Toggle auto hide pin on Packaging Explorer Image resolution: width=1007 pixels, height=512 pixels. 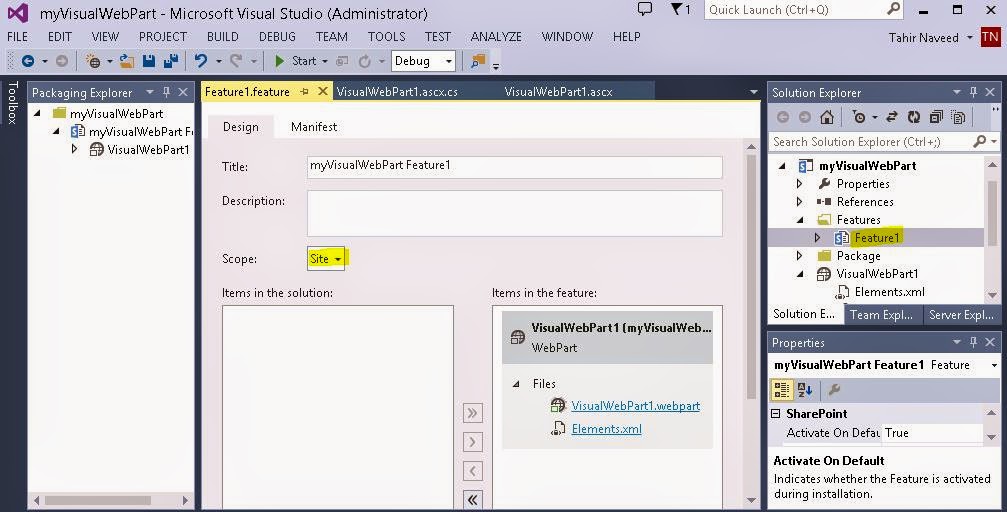167,93
